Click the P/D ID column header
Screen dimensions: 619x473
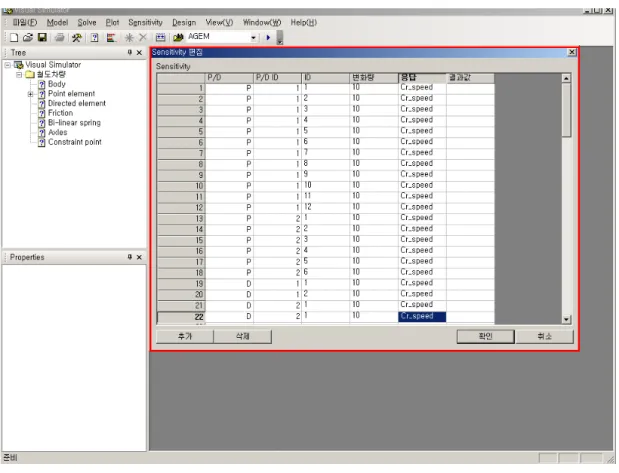pos(277,78)
